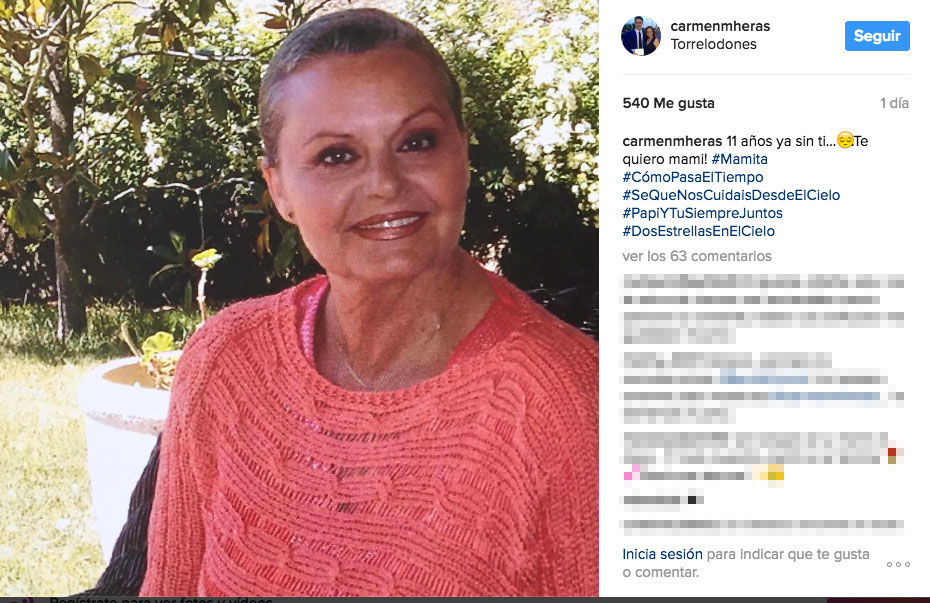Open the #SeQueNosCuidaisDesdeElCielo hashtag
The image size is (930, 603).
pyautogui.click(x=731, y=195)
